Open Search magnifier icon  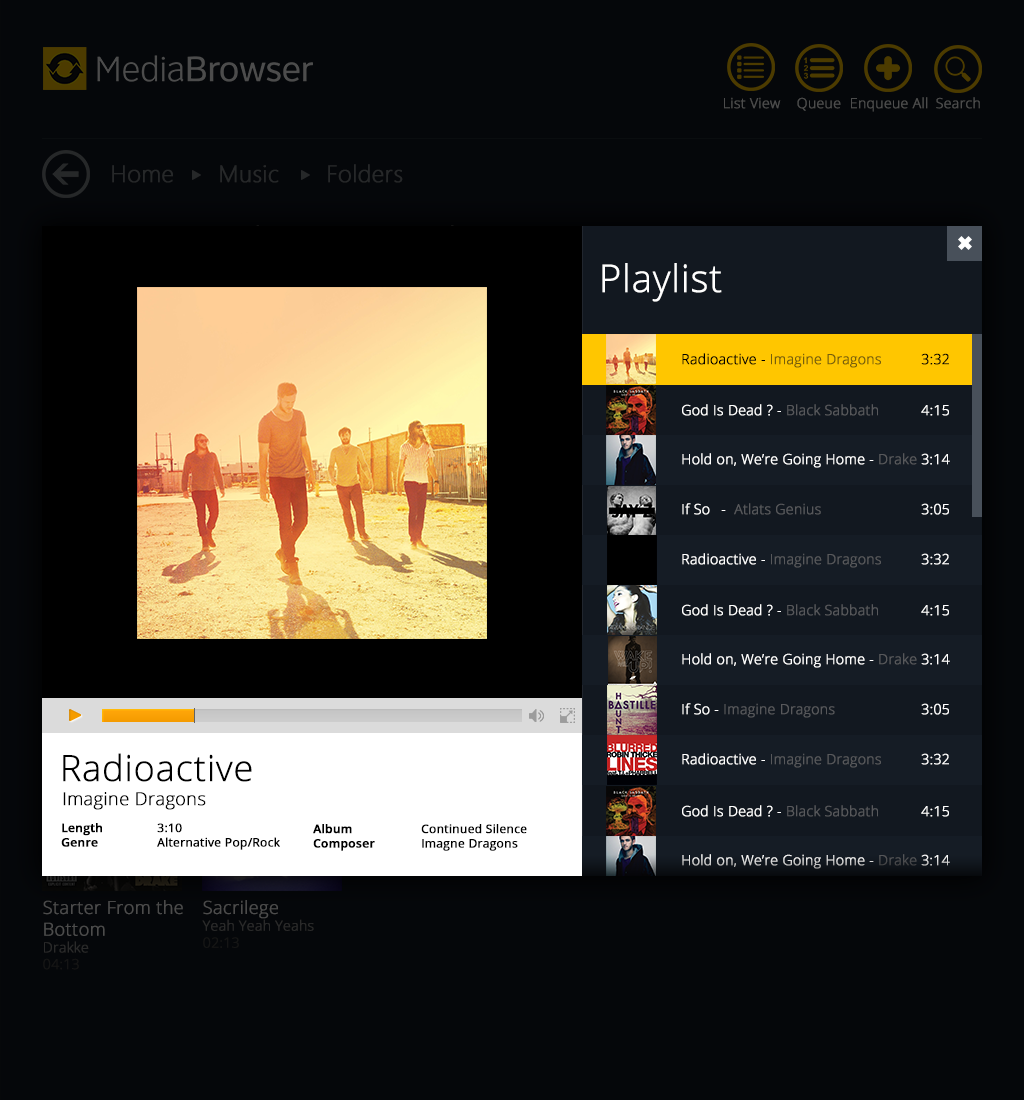[x=957, y=68]
